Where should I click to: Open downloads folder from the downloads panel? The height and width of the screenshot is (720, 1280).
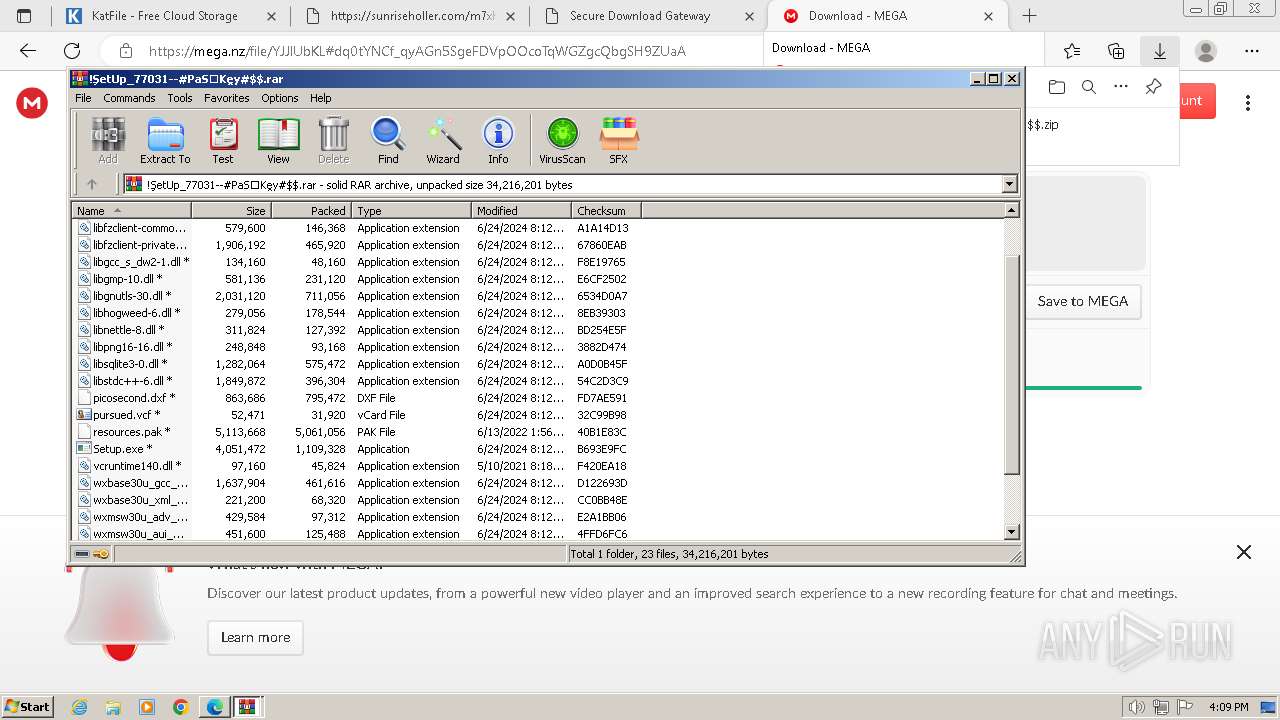point(1057,87)
